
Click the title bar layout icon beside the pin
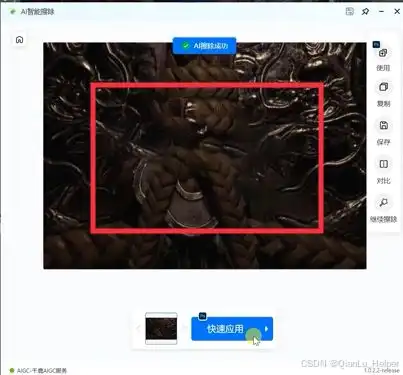coord(350,11)
